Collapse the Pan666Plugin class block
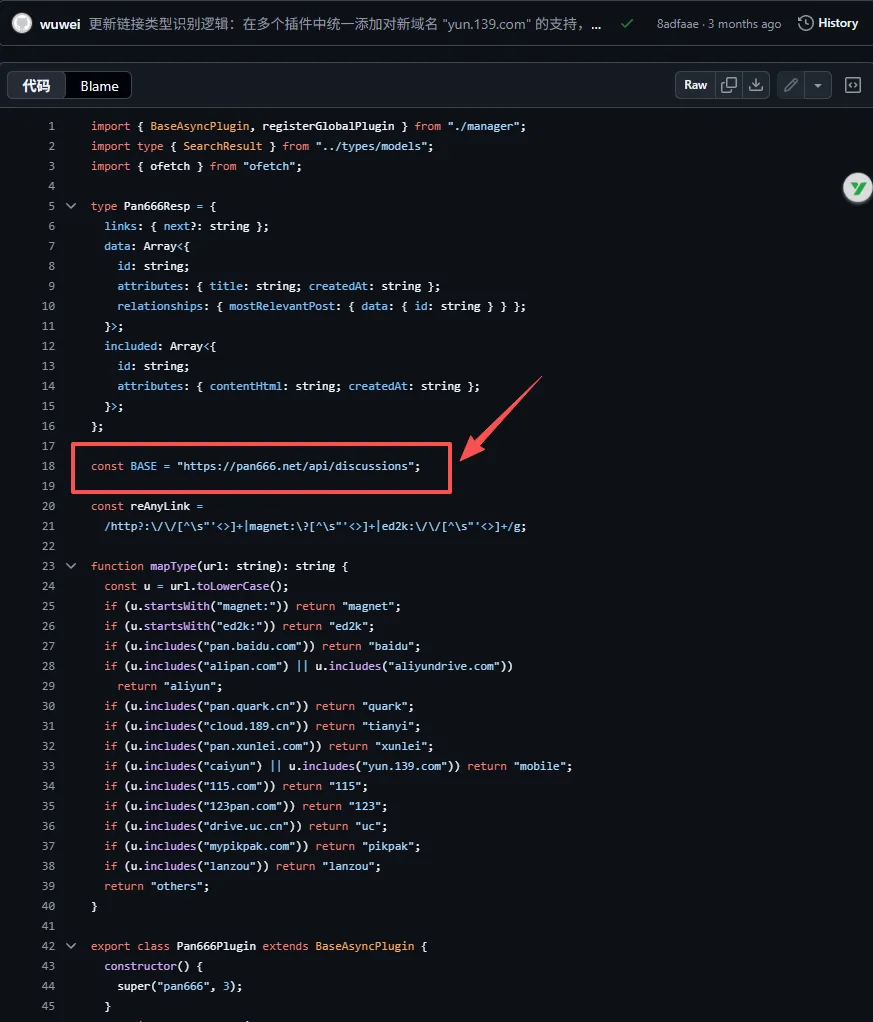The image size is (873, 1022). [x=71, y=946]
